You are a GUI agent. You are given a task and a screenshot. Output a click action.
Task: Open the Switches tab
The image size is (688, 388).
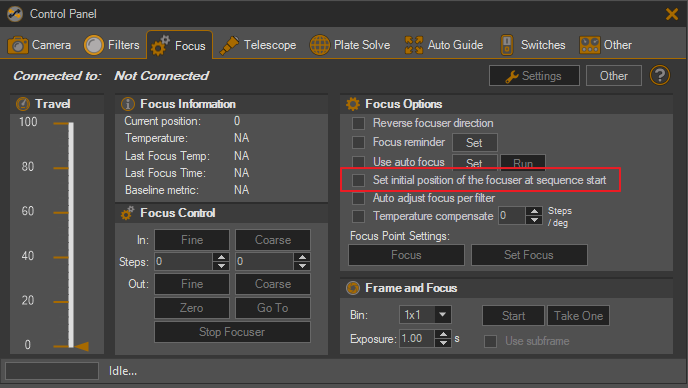[533, 45]
